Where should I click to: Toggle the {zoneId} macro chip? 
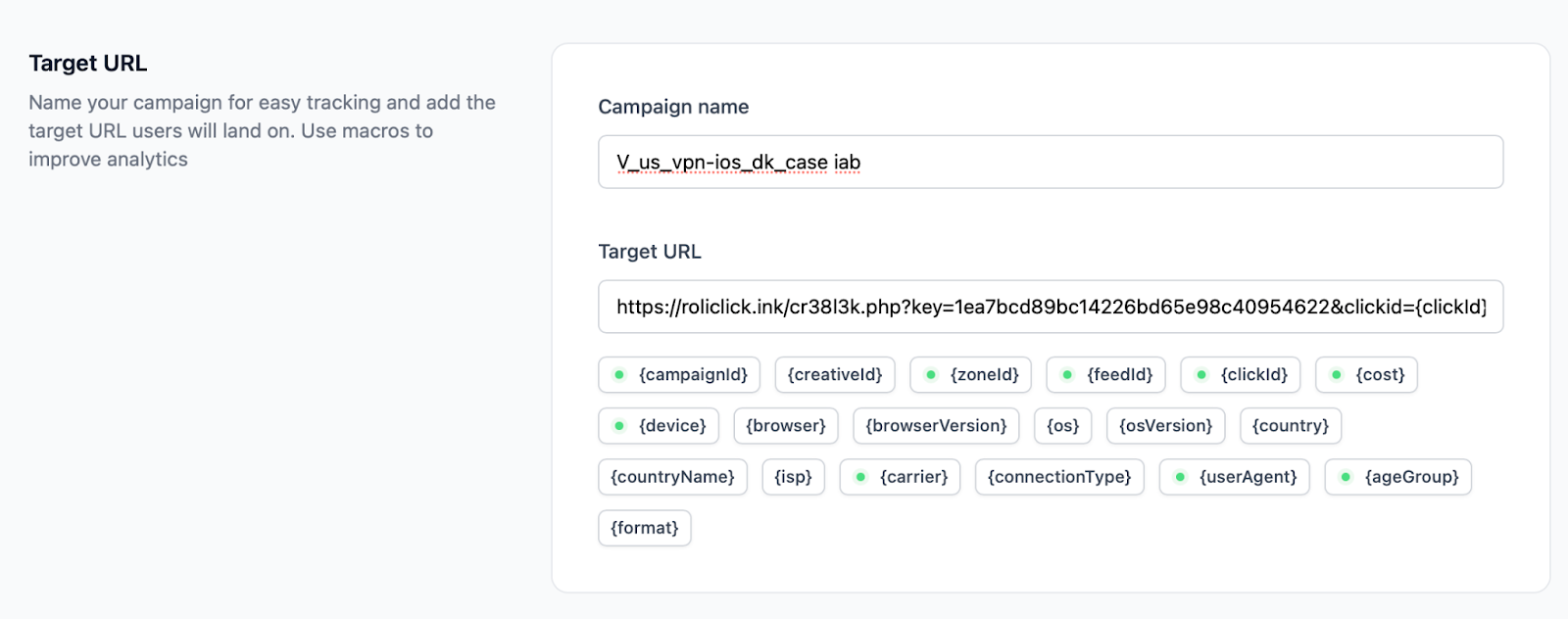[x=970, y=375]
